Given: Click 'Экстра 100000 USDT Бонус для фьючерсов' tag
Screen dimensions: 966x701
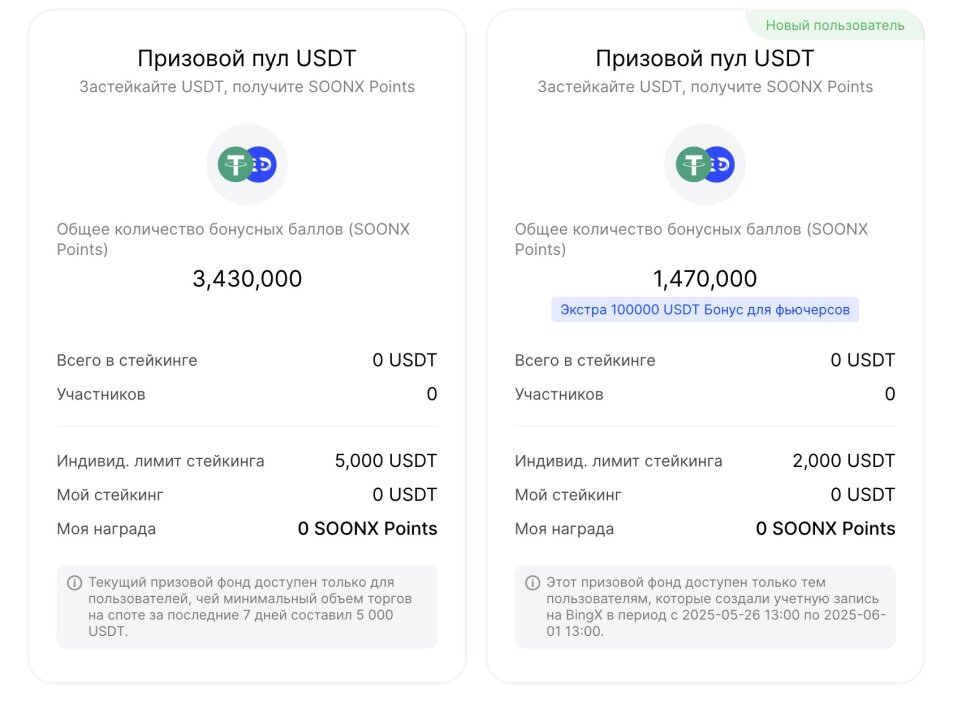Looking at the screenshot, I should [x=705, y=309].
